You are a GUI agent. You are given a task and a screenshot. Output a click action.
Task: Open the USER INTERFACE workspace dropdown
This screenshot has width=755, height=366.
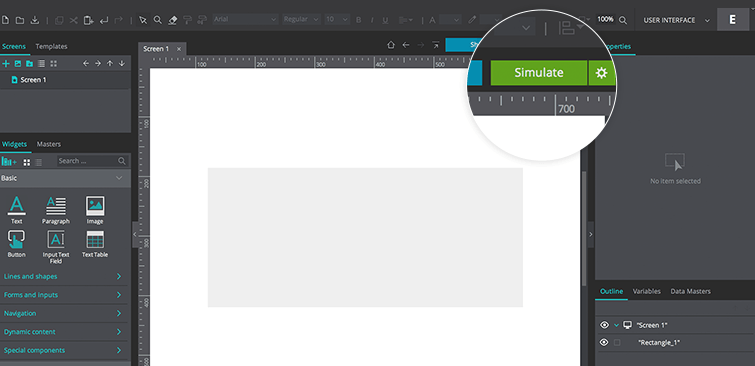(677, 20)
